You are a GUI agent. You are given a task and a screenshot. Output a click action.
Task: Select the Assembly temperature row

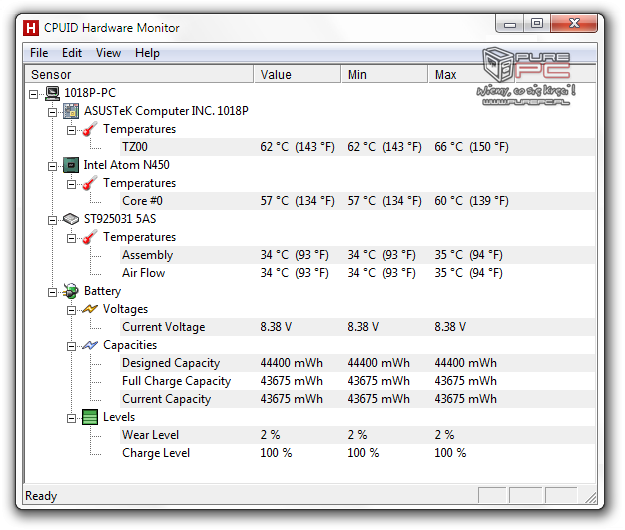[358, 255]
